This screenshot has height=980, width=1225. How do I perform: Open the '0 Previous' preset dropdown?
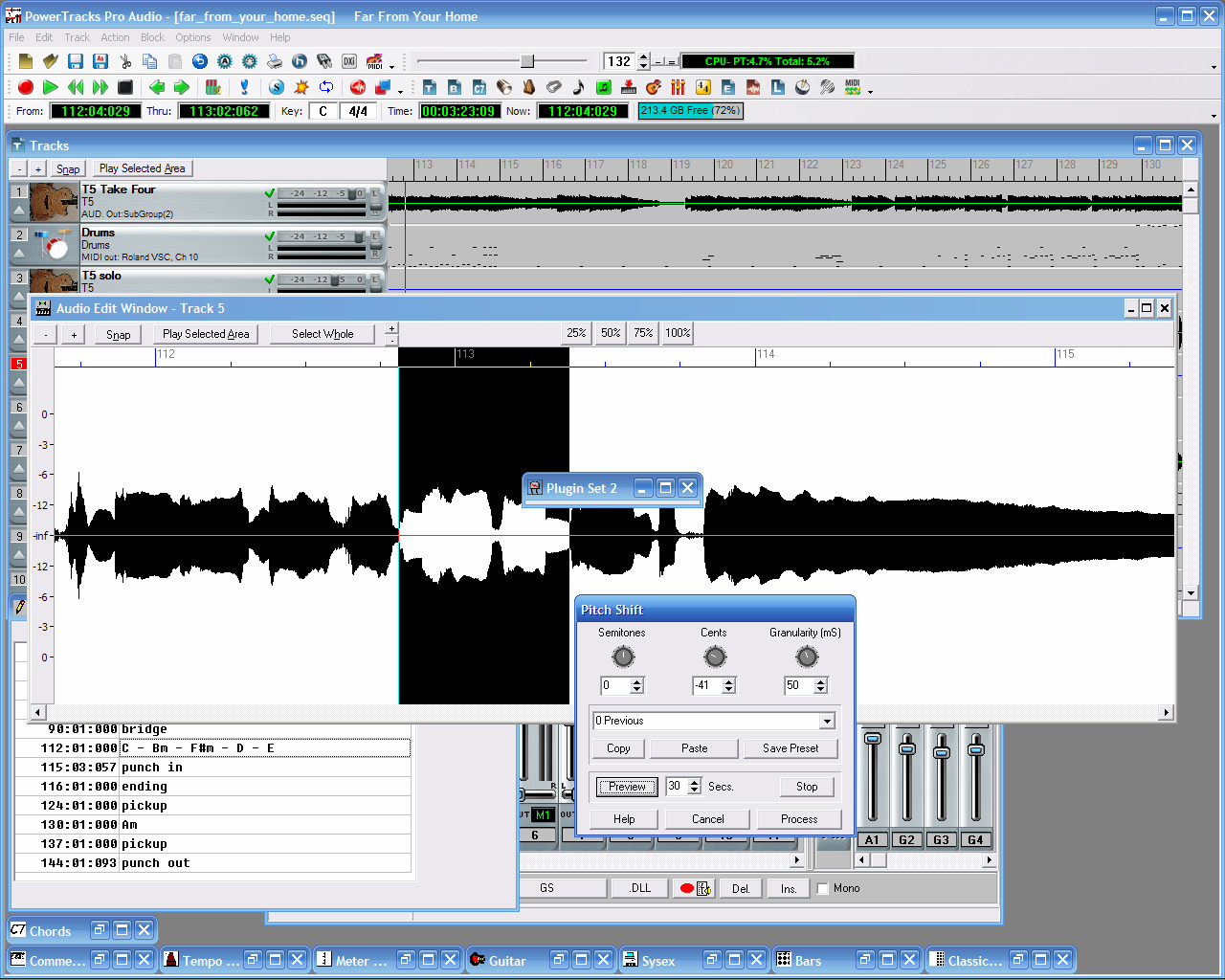827,722
